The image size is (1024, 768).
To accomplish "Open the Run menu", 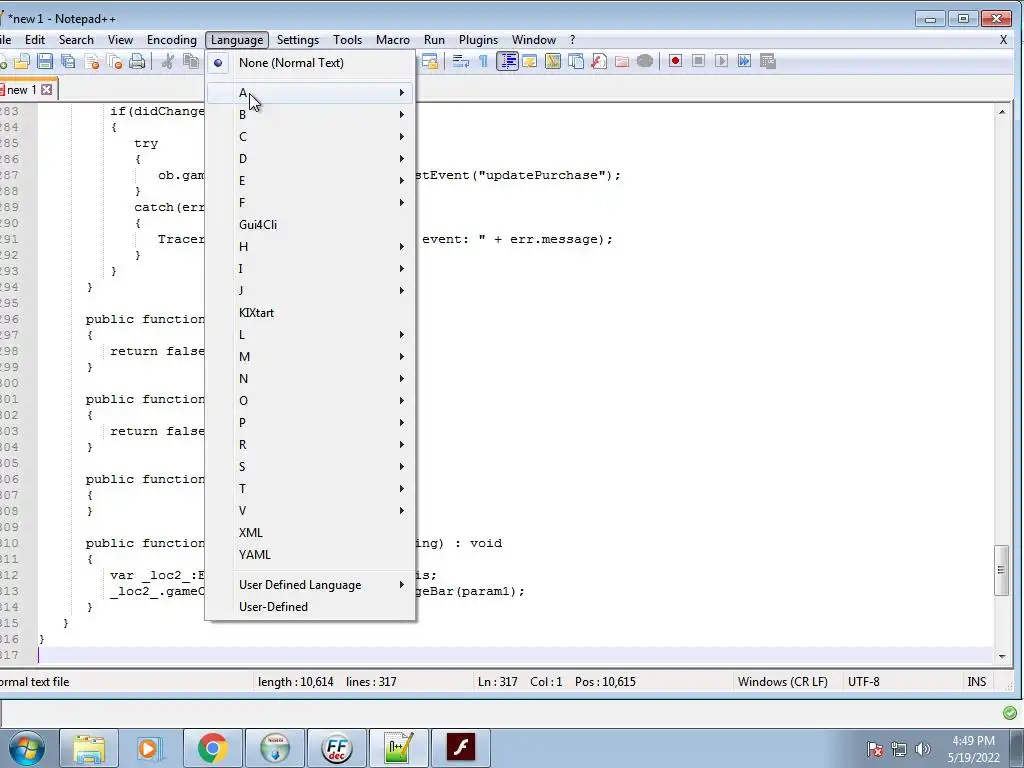I will [x=434, y=40].
